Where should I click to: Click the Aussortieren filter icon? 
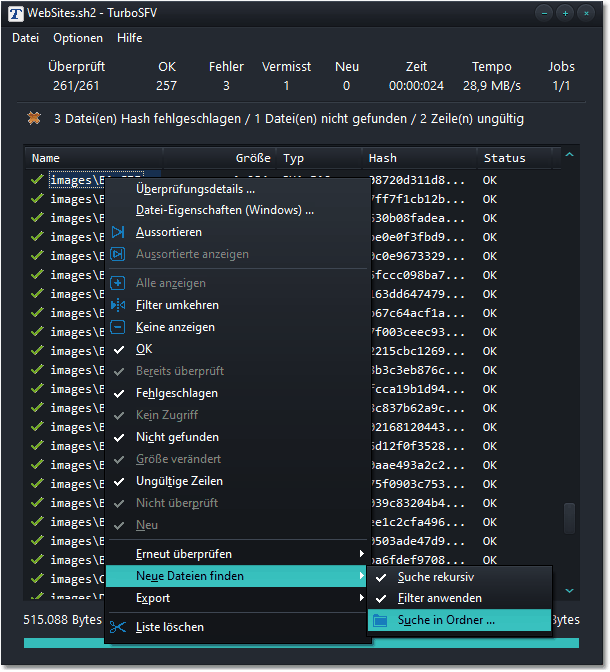pos(118,232)
